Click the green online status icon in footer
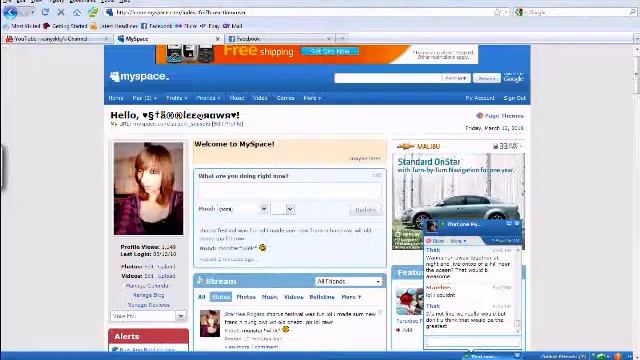This screenshot has height=360, width=640. click(x=600, y=356)
